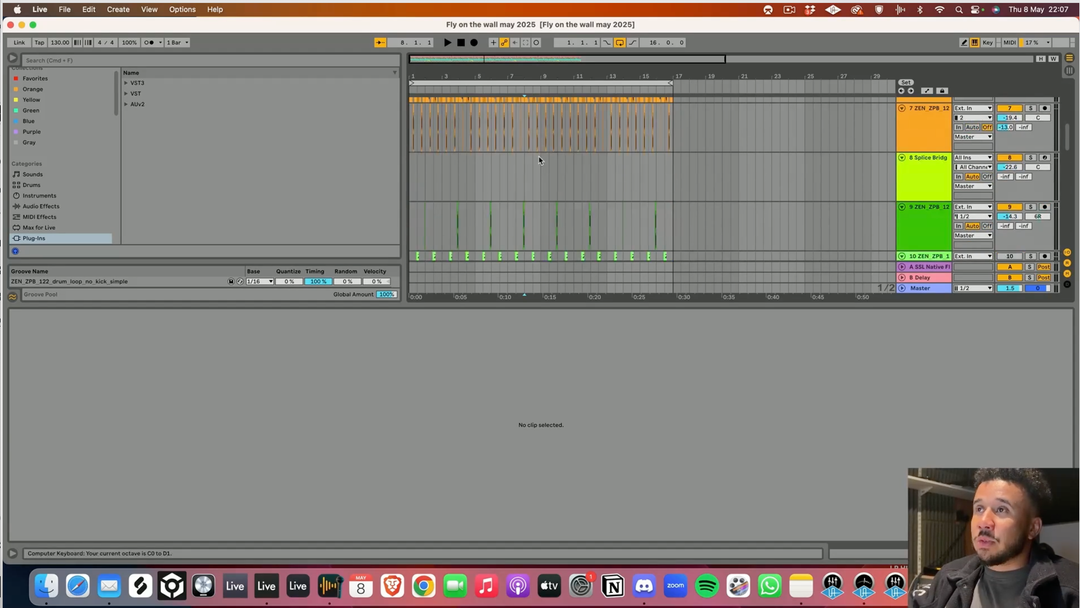Open Spotify from the Dock
This screenshot has width=1080, height=608.
coord(706,586)
